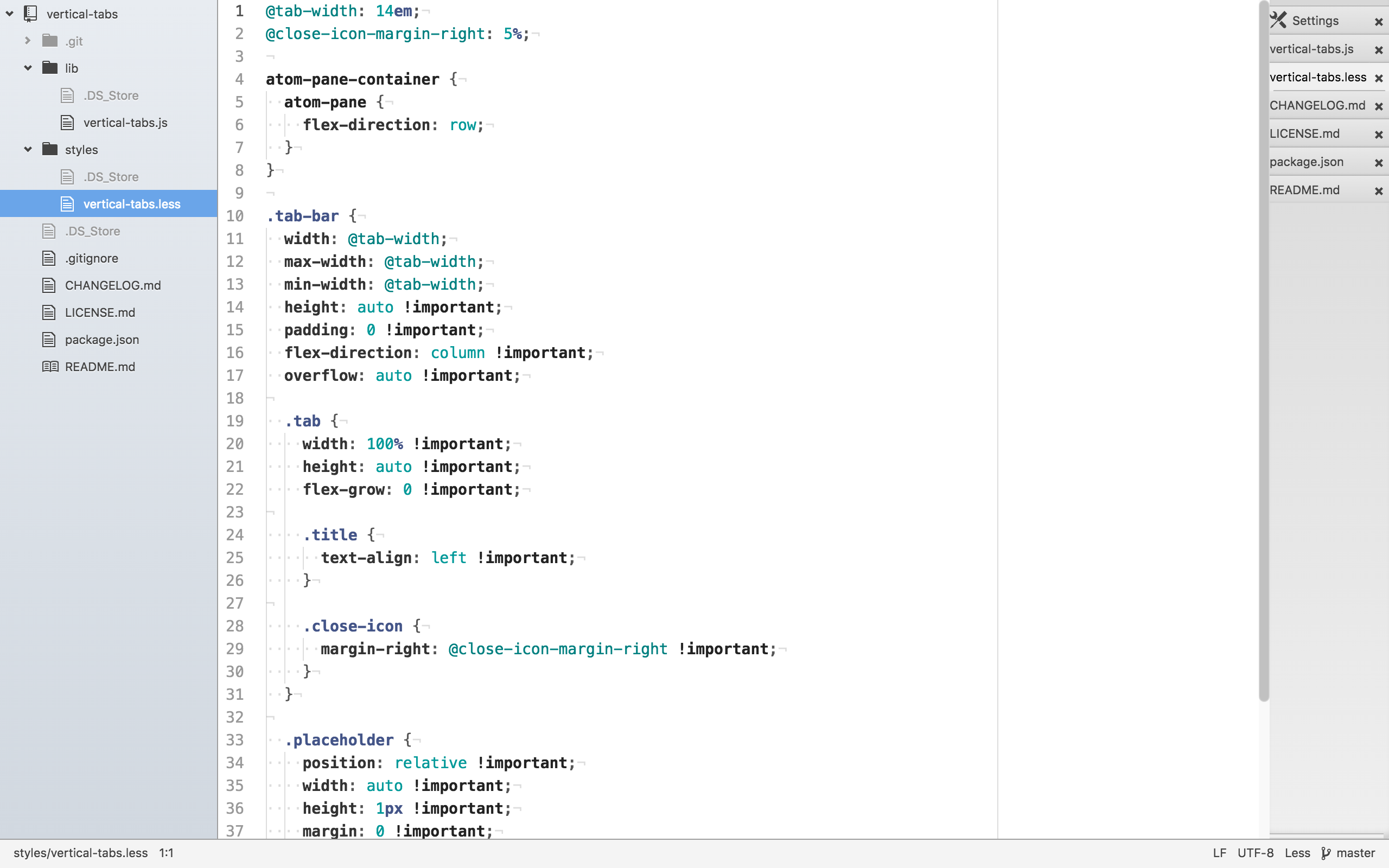This screenshot has height=868, width=1389.
Task: Close the README.md tab via X icon
Action: pos(1378,191)
